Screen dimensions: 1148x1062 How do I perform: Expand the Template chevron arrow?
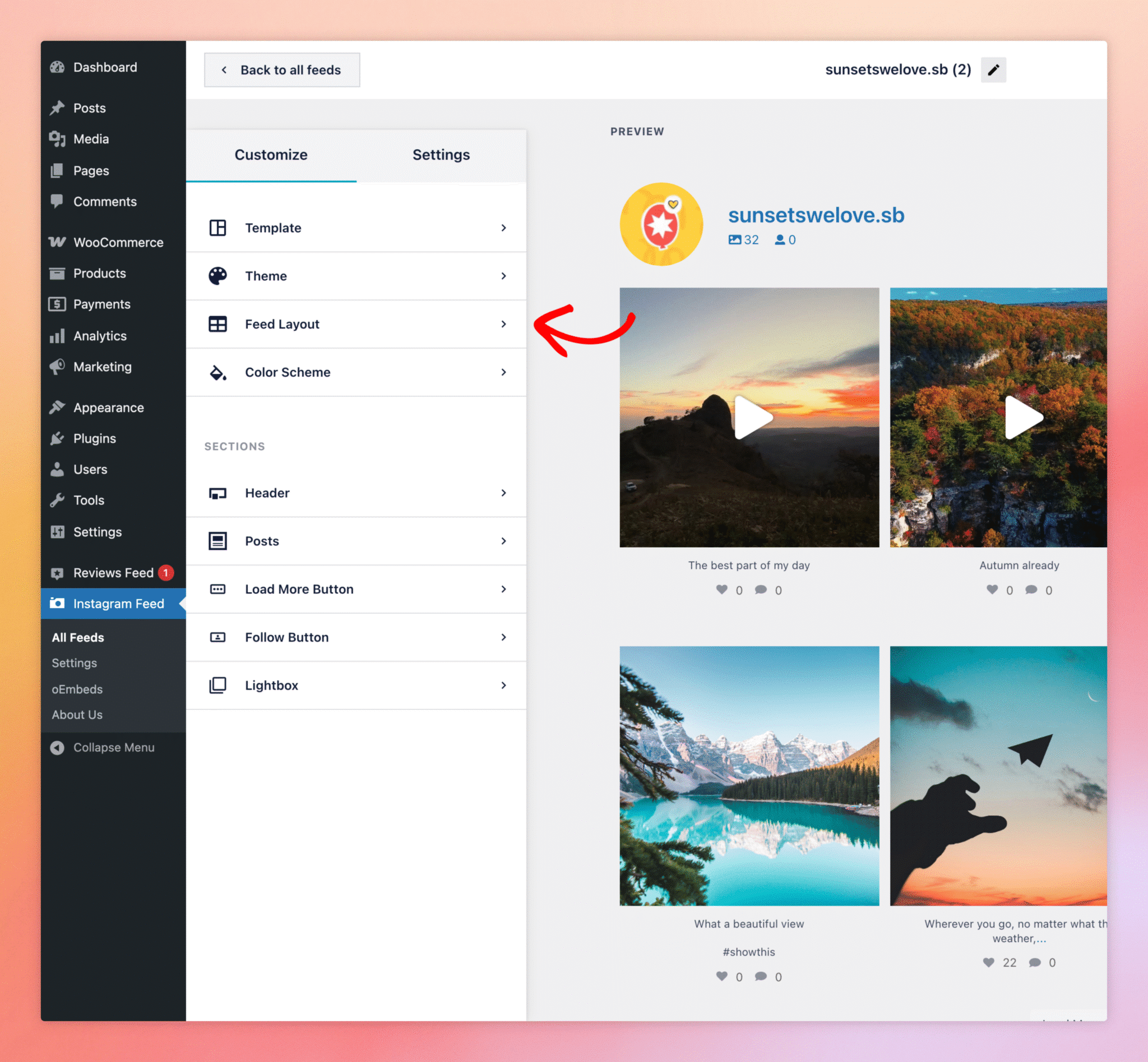[x=503, y=228]
